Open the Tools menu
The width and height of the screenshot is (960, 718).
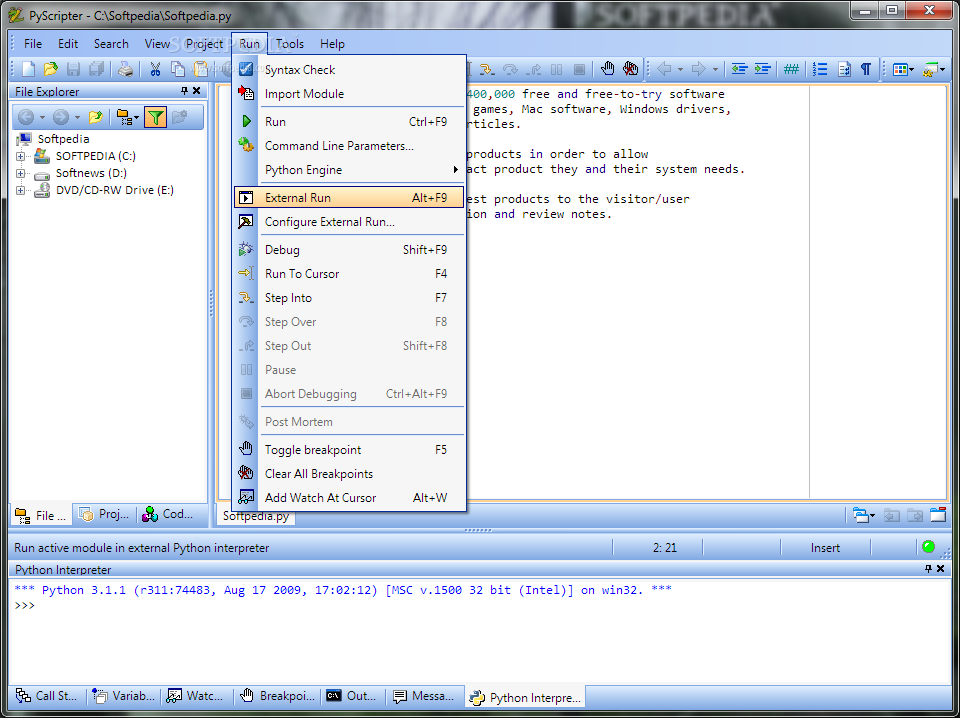290,43
